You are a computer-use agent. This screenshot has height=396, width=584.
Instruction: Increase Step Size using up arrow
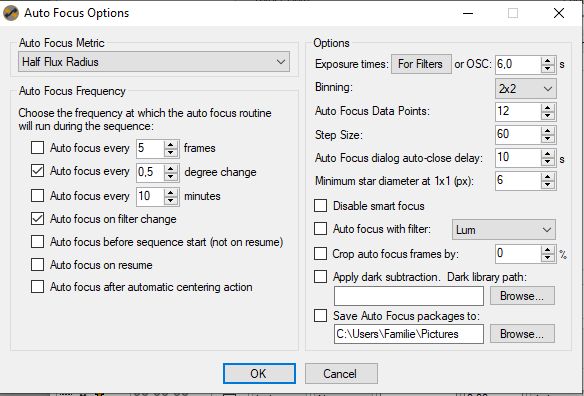click(x=548, y=131)
